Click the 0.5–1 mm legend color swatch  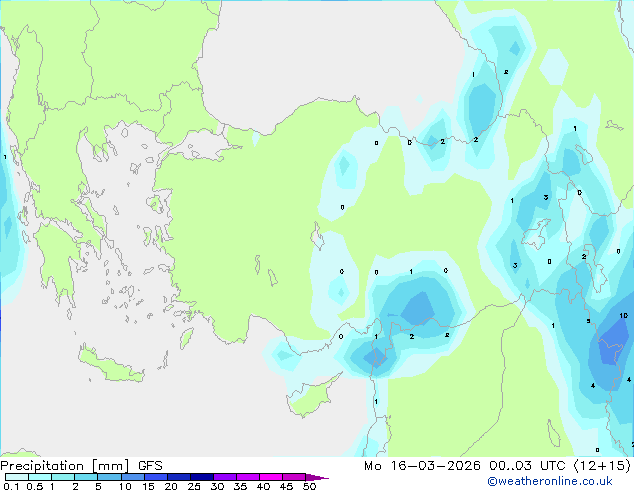click(40, 477)
